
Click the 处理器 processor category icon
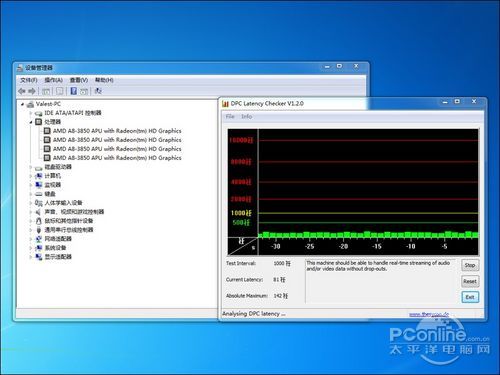click(x=39, y=122)
